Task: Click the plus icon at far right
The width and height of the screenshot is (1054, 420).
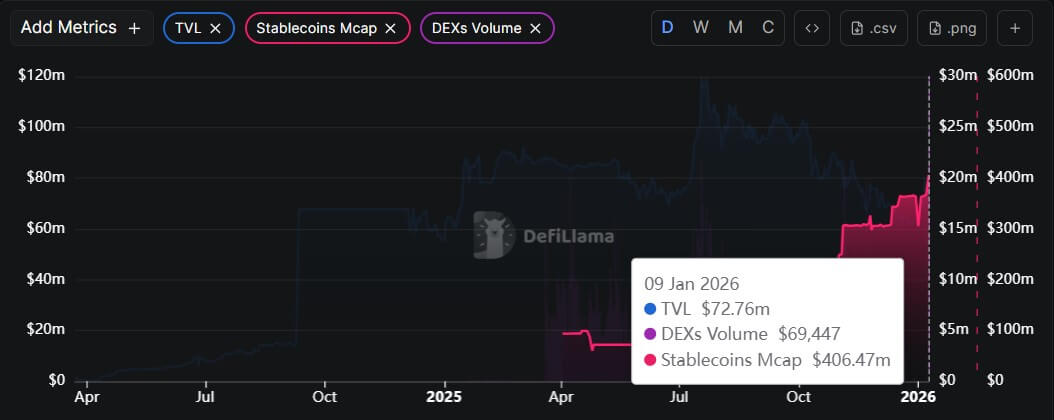Action: pos(1014,28)
